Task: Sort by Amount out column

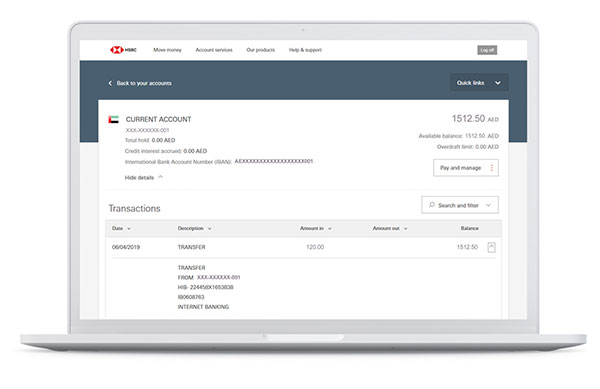Action: coord(390,228)
